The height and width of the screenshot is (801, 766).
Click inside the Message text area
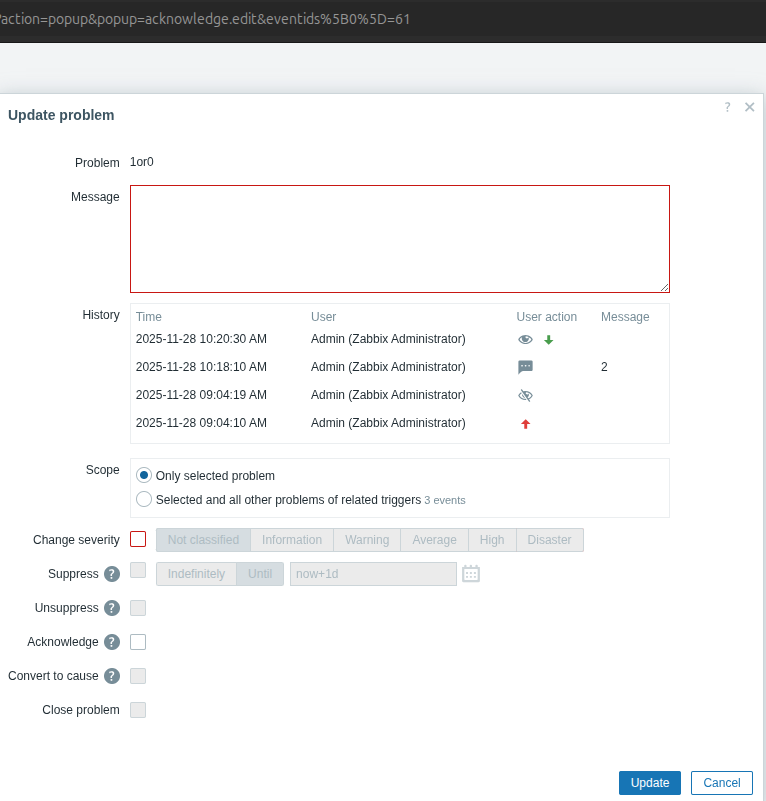tap(399, 238)
